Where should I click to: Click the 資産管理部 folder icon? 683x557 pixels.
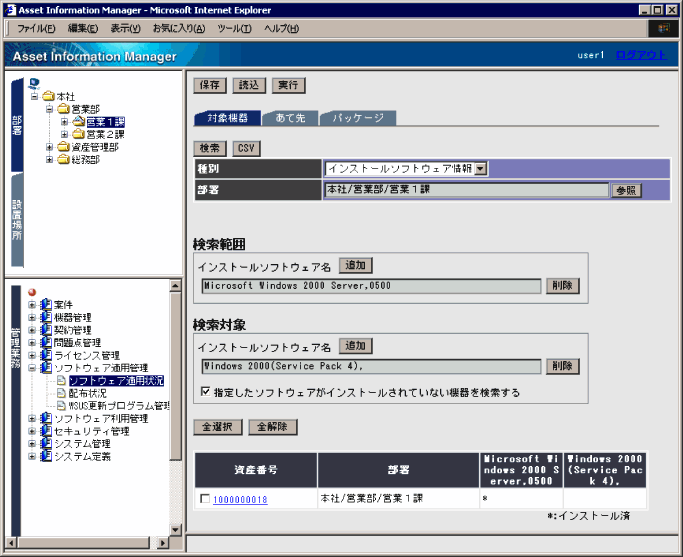pos(64,147)
